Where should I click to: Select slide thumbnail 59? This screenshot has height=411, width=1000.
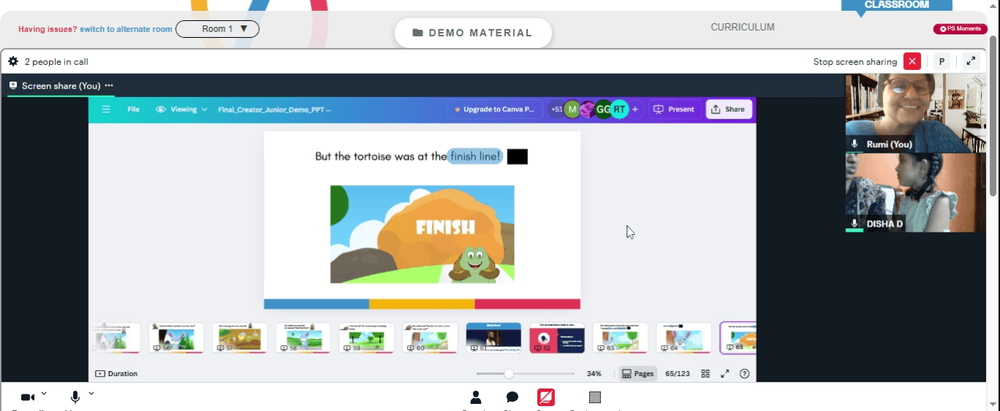point(366,338)
